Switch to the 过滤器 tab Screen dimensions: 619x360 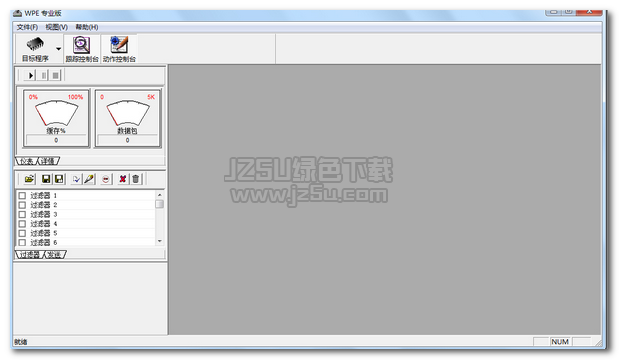pyautogui.click(x=30, y=255)
